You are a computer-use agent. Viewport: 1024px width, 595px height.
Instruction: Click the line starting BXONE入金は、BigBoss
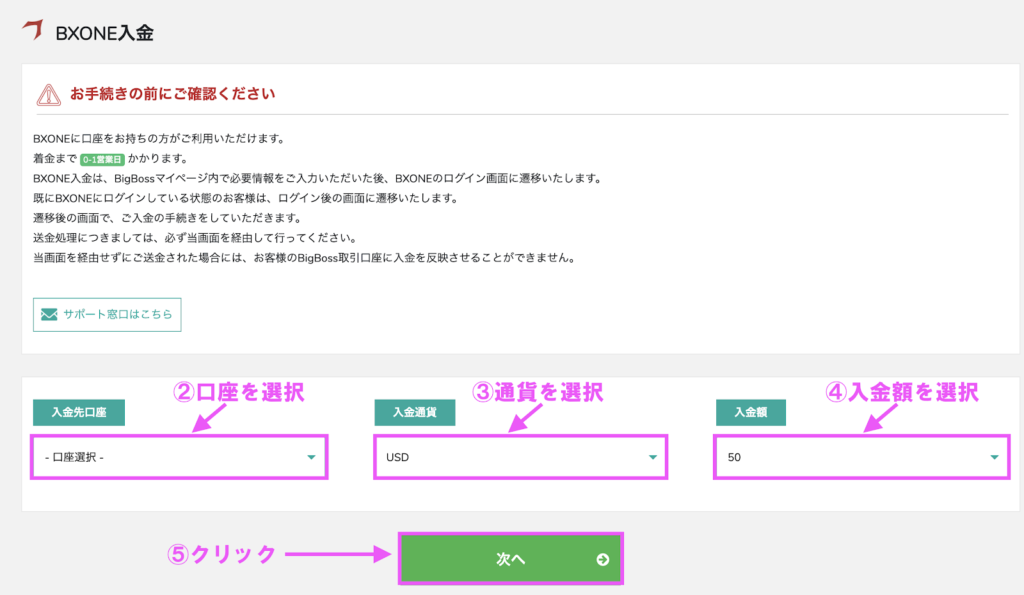pyautogui.click(x=317, y=178)
